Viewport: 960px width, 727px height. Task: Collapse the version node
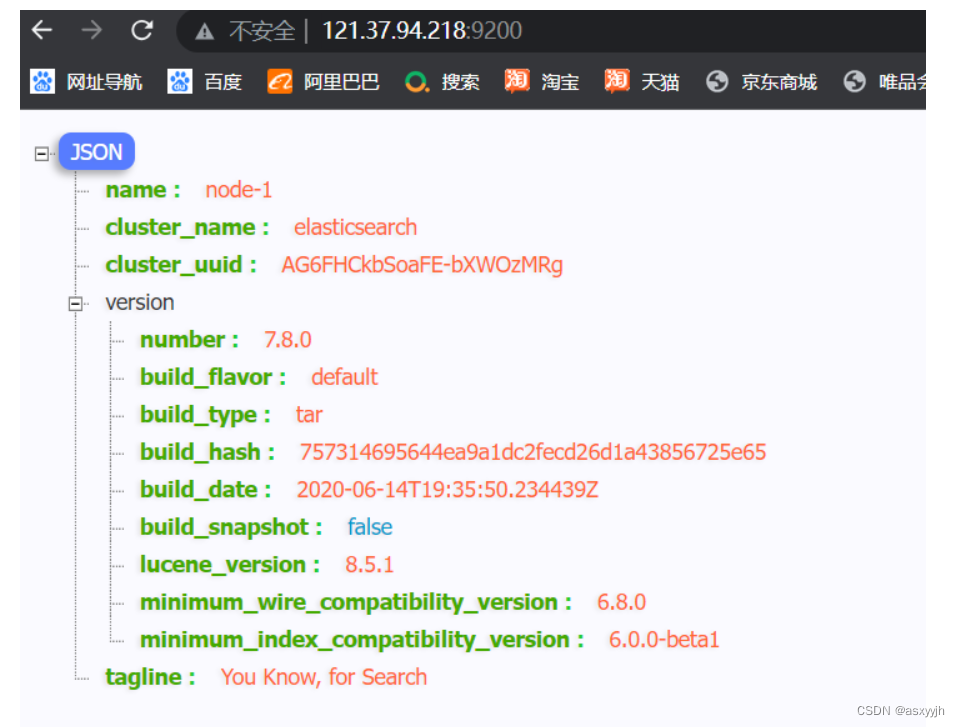[74, 303]
